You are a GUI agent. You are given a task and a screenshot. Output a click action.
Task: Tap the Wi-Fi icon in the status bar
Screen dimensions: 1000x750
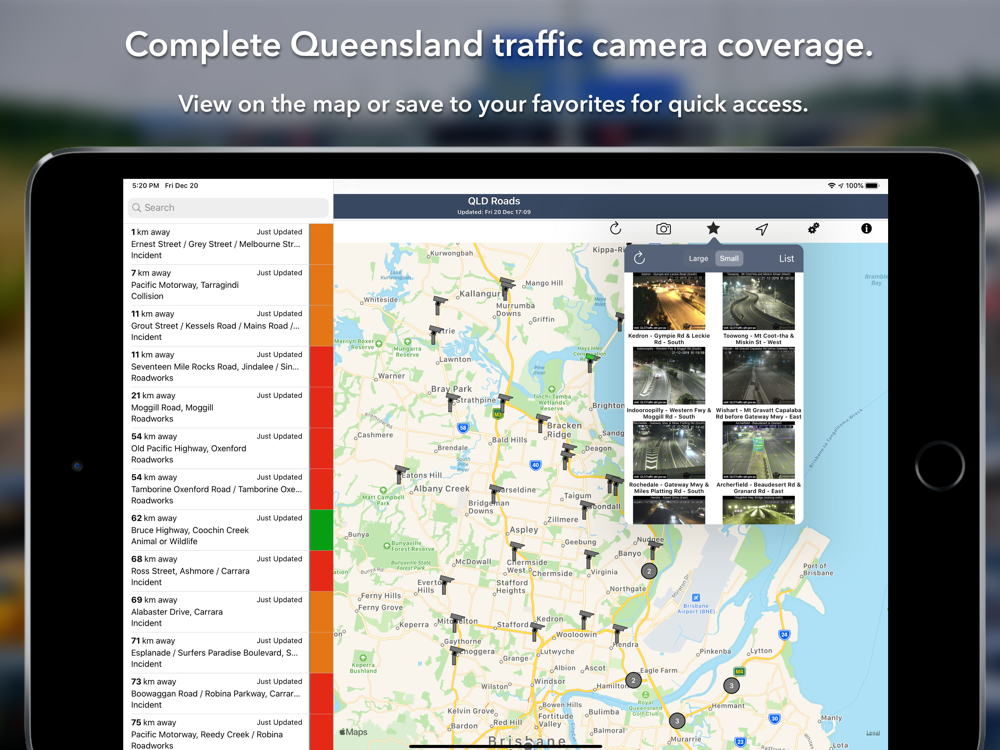point(831,186)
